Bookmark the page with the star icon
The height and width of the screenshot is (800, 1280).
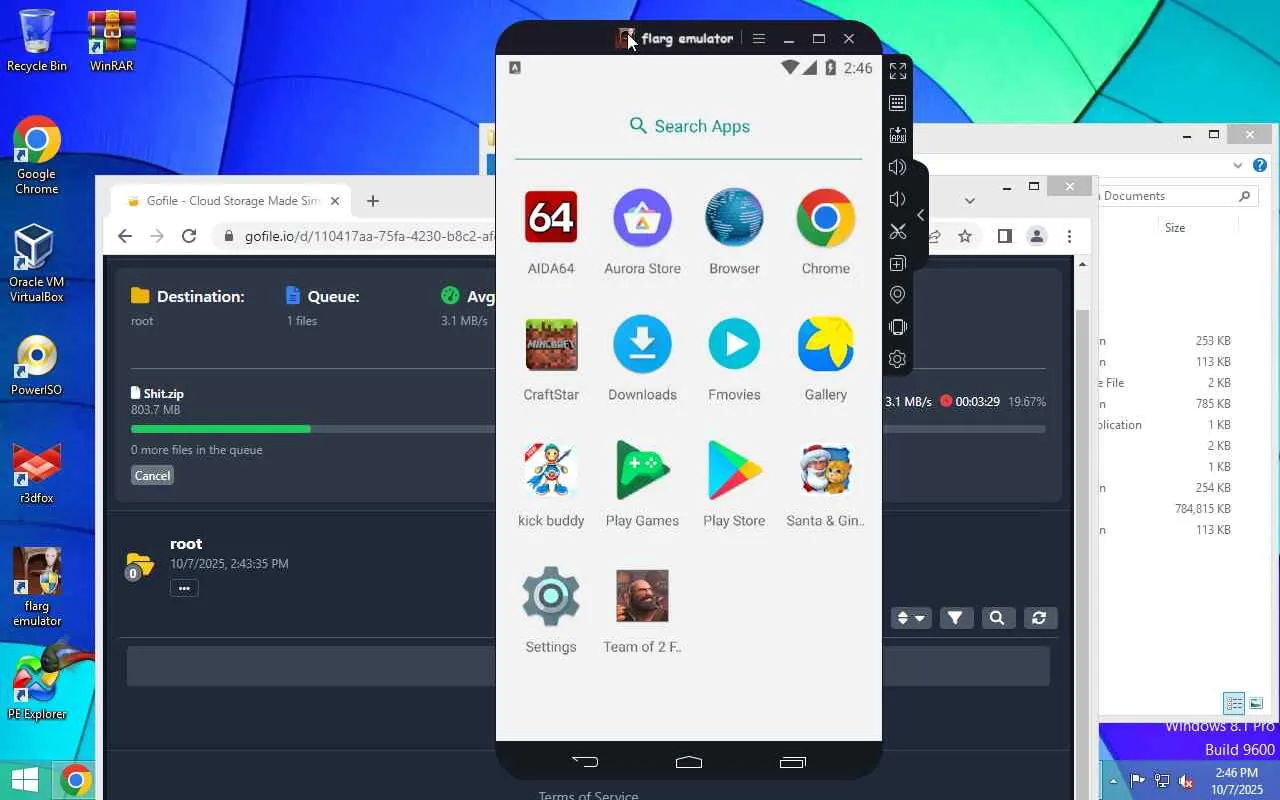point(965,236)
